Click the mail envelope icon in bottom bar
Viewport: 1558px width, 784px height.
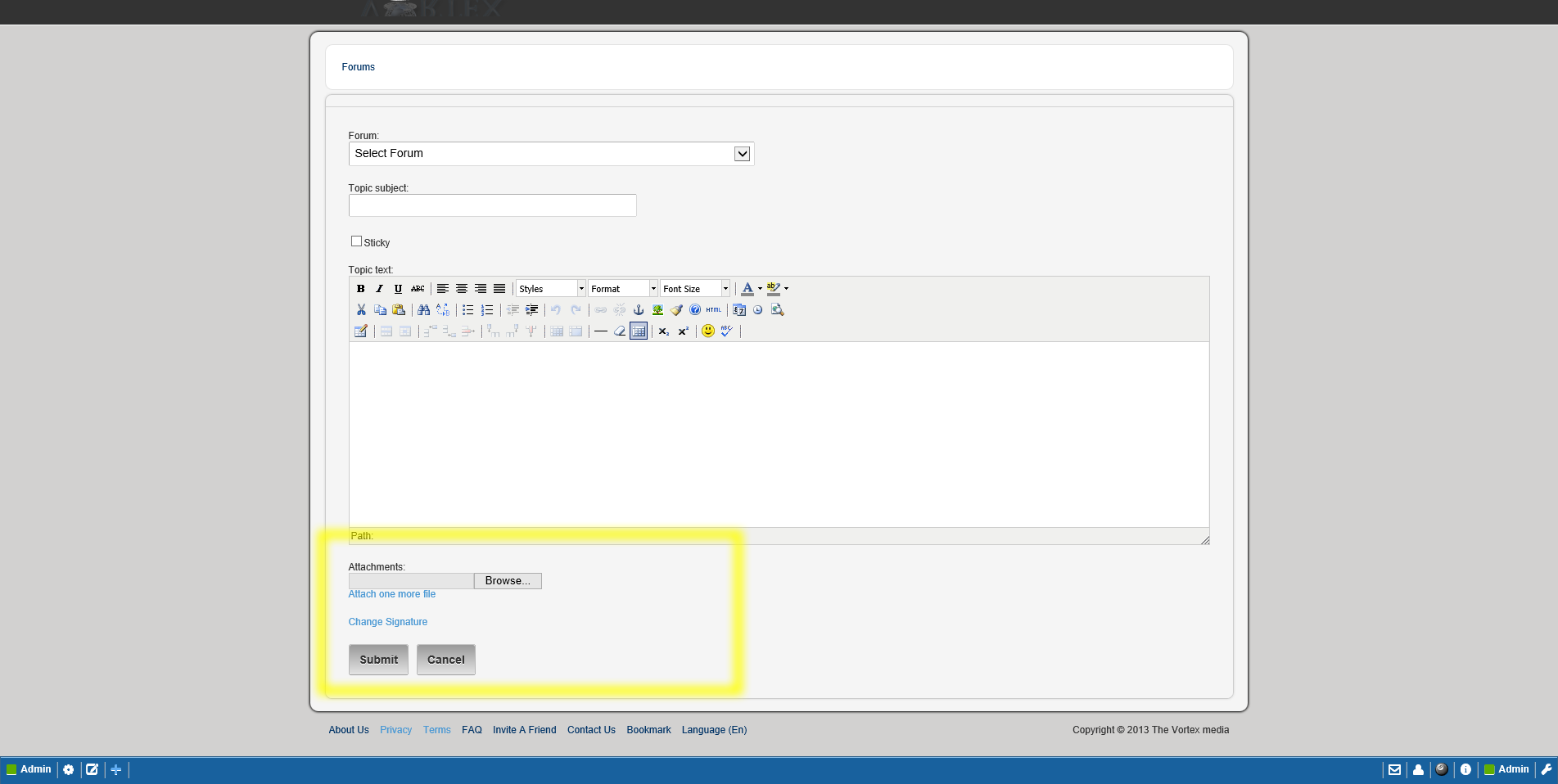(1394, 769)
